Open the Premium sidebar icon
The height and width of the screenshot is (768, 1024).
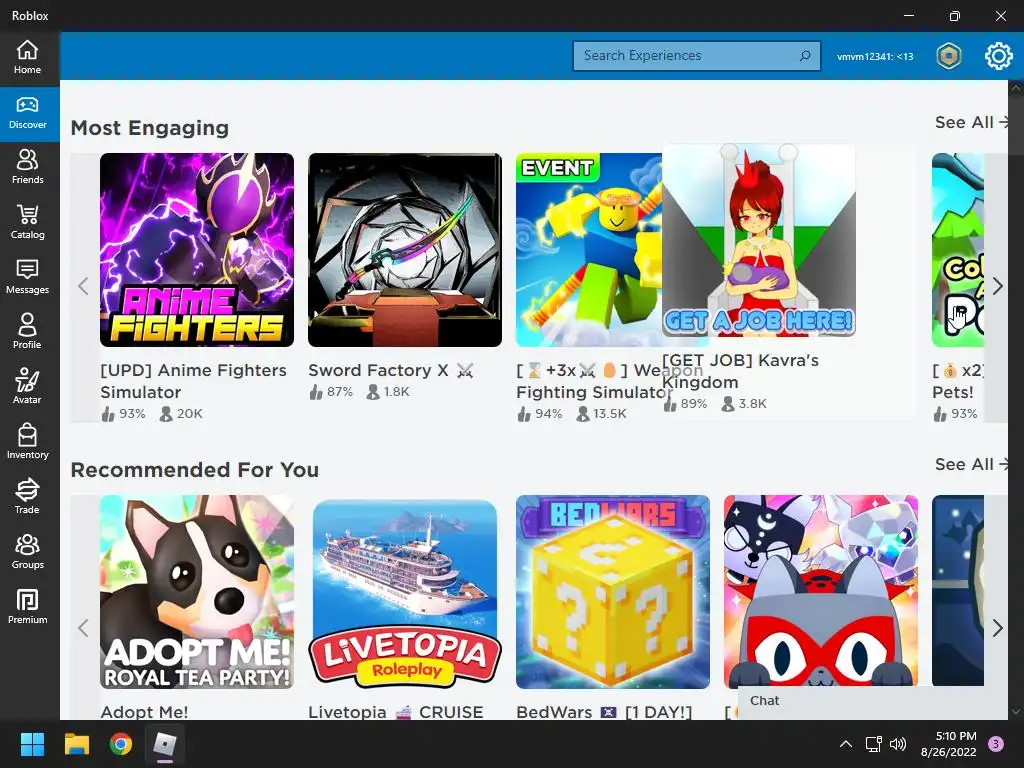tap(27, 607)
